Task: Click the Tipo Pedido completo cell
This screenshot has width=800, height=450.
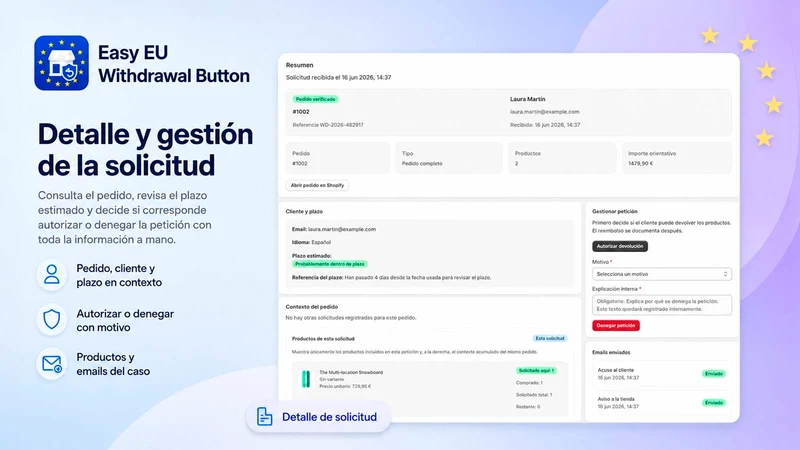Action: (449, 158)
